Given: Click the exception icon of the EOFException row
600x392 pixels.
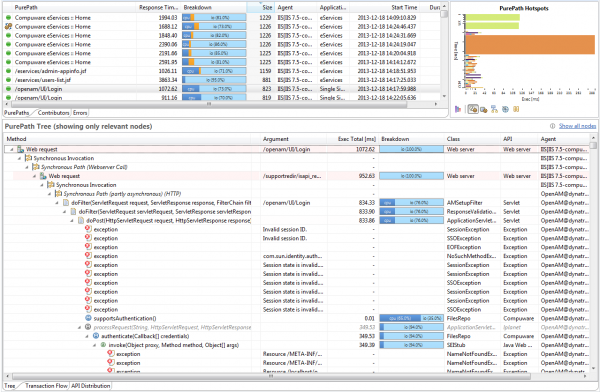Looking at the screenshot, I should [x=88, y=247].
